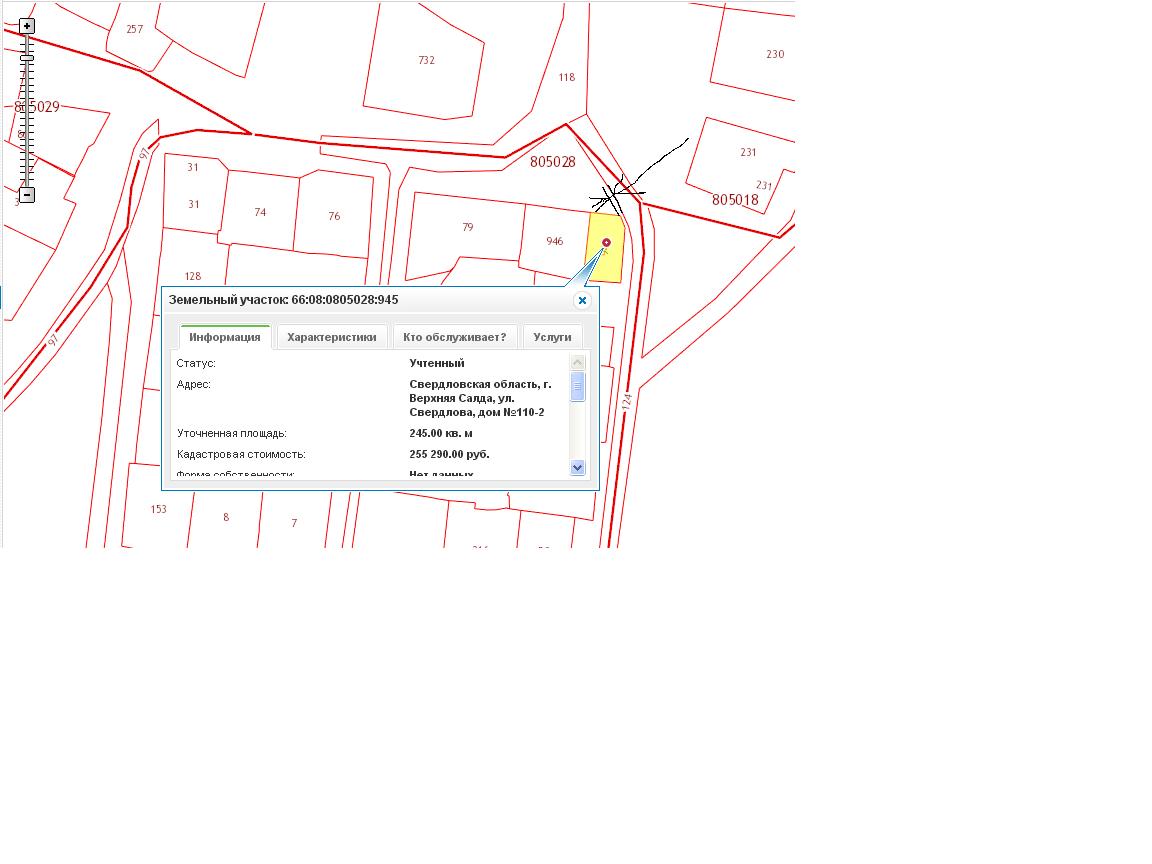Close the land parcel info popup
1152x864 pixels.
click(582, 300)
